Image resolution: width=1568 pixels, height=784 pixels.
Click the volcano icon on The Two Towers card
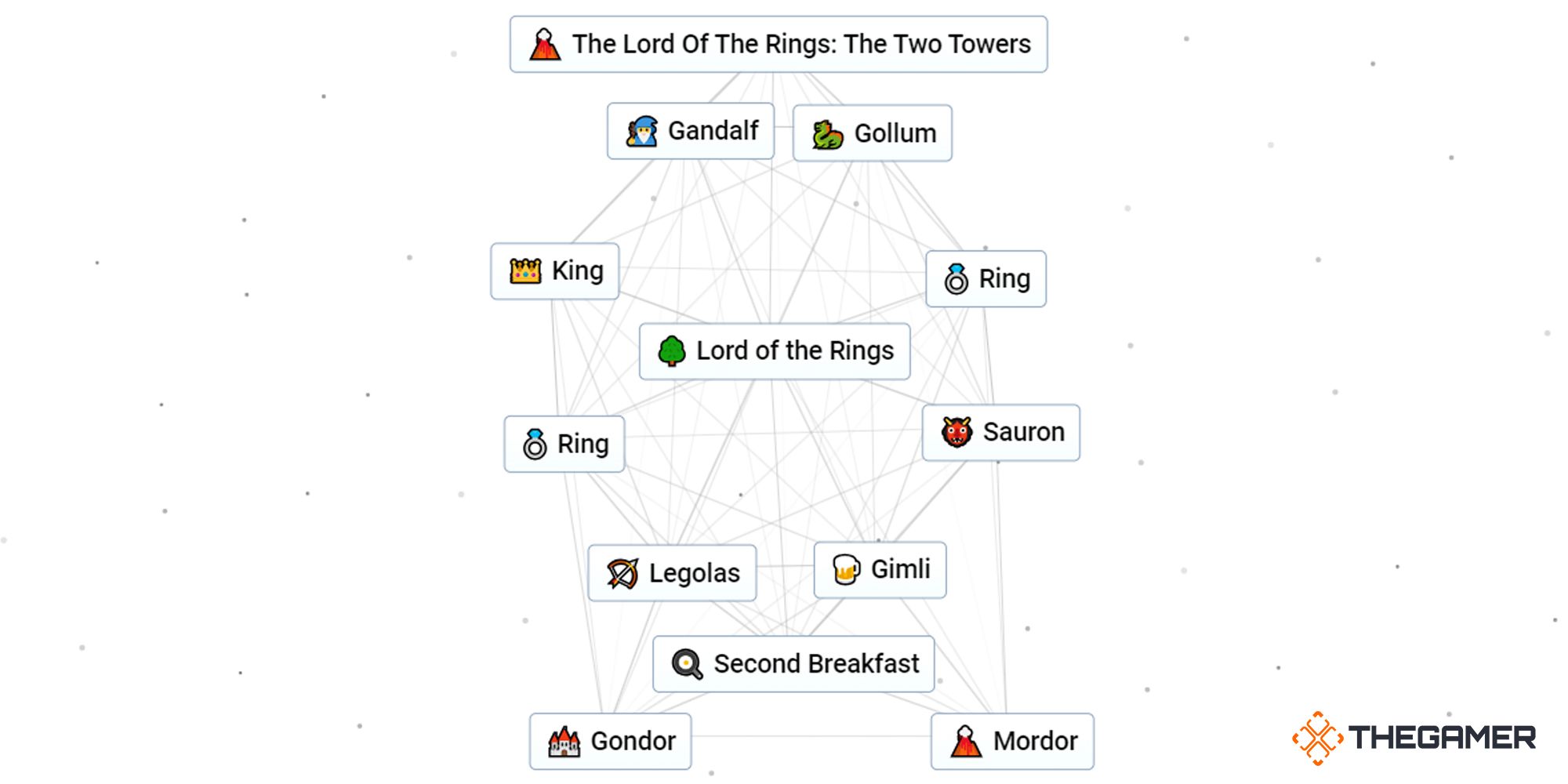(545, 45)
